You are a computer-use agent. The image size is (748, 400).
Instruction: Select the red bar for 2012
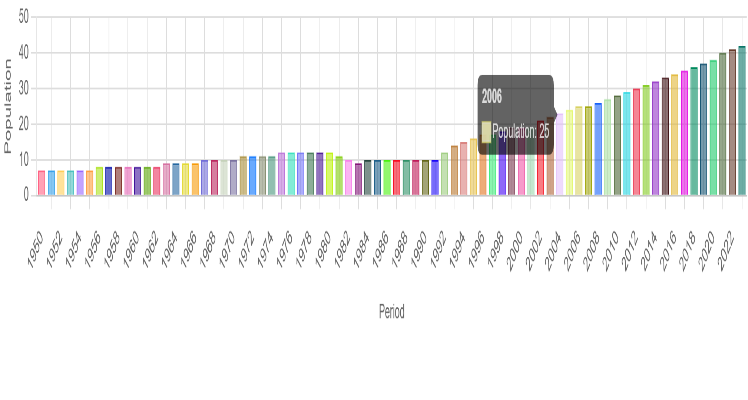tap(636, 142)
